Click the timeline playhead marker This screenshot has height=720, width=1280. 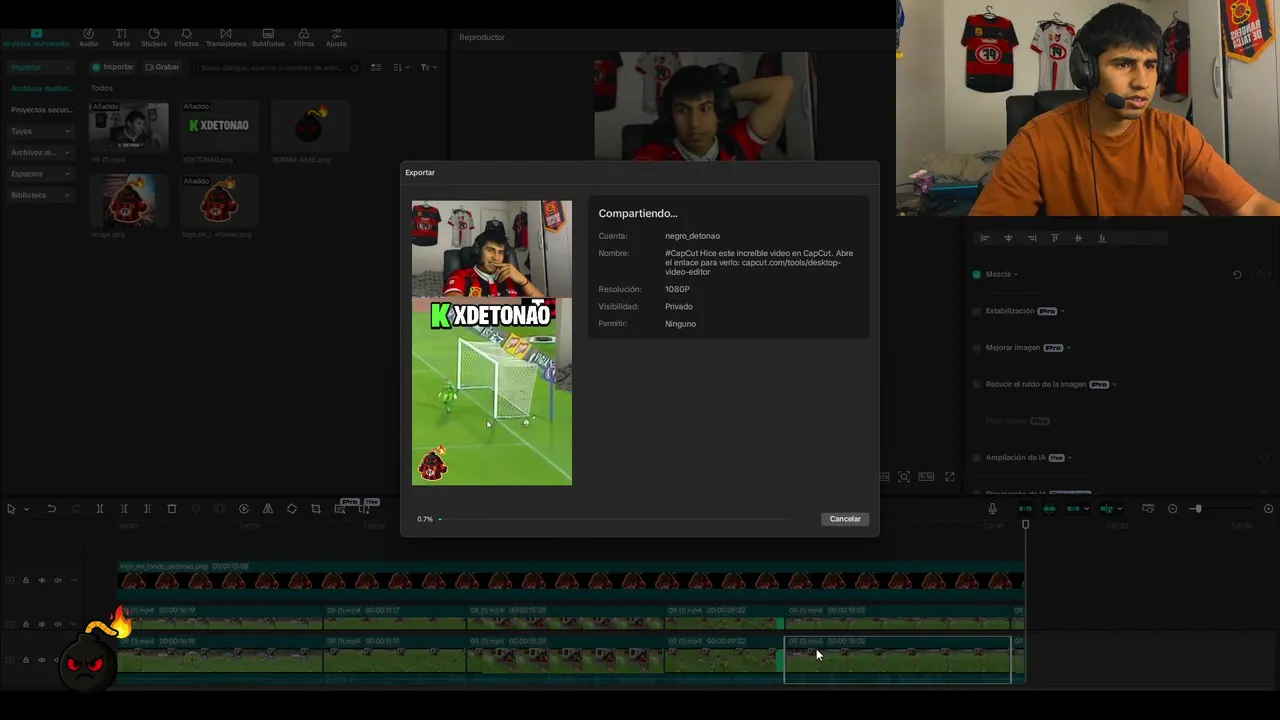(1025, 524)
